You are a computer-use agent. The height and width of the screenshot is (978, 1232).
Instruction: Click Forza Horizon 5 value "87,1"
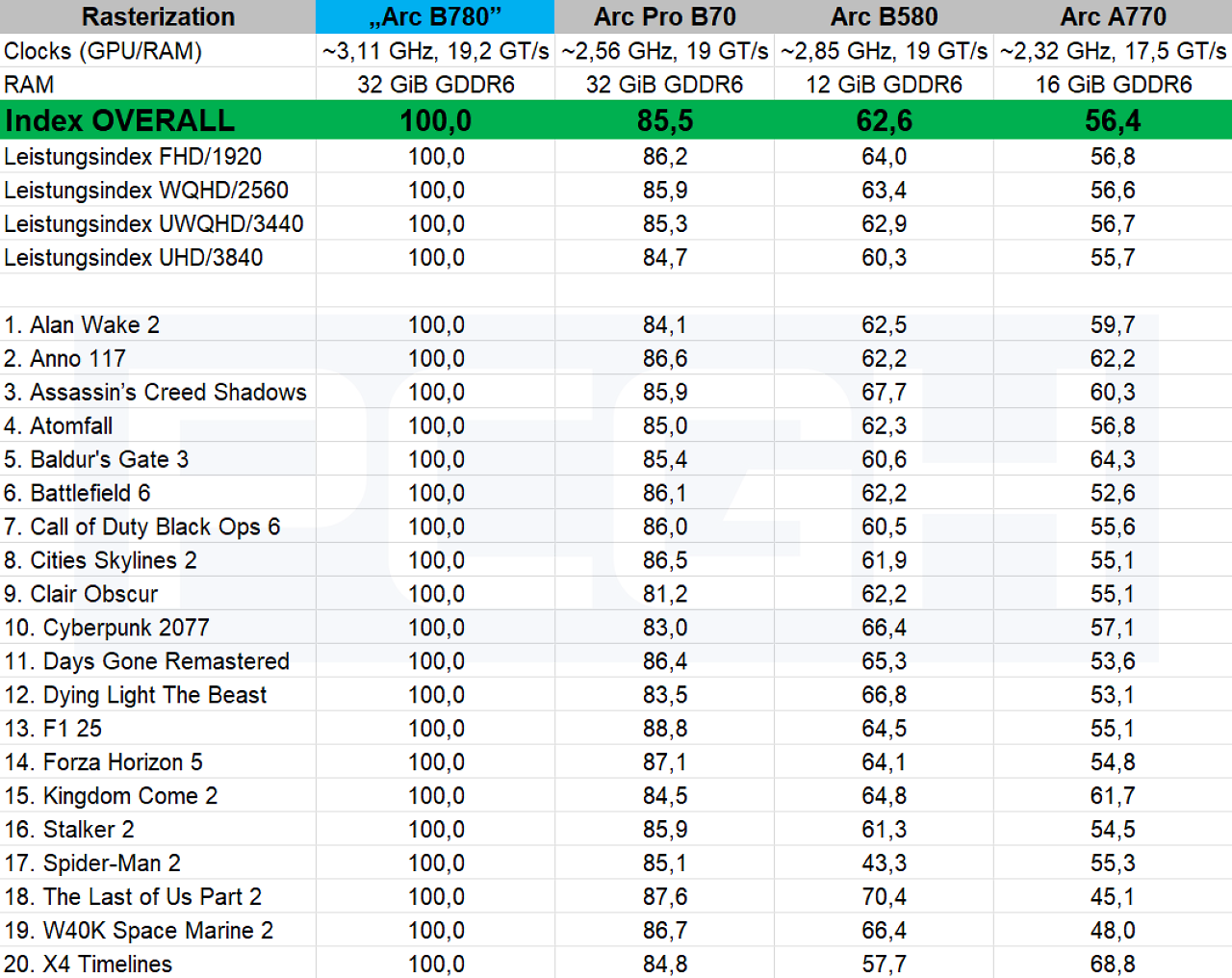click(x=664, y=762)
